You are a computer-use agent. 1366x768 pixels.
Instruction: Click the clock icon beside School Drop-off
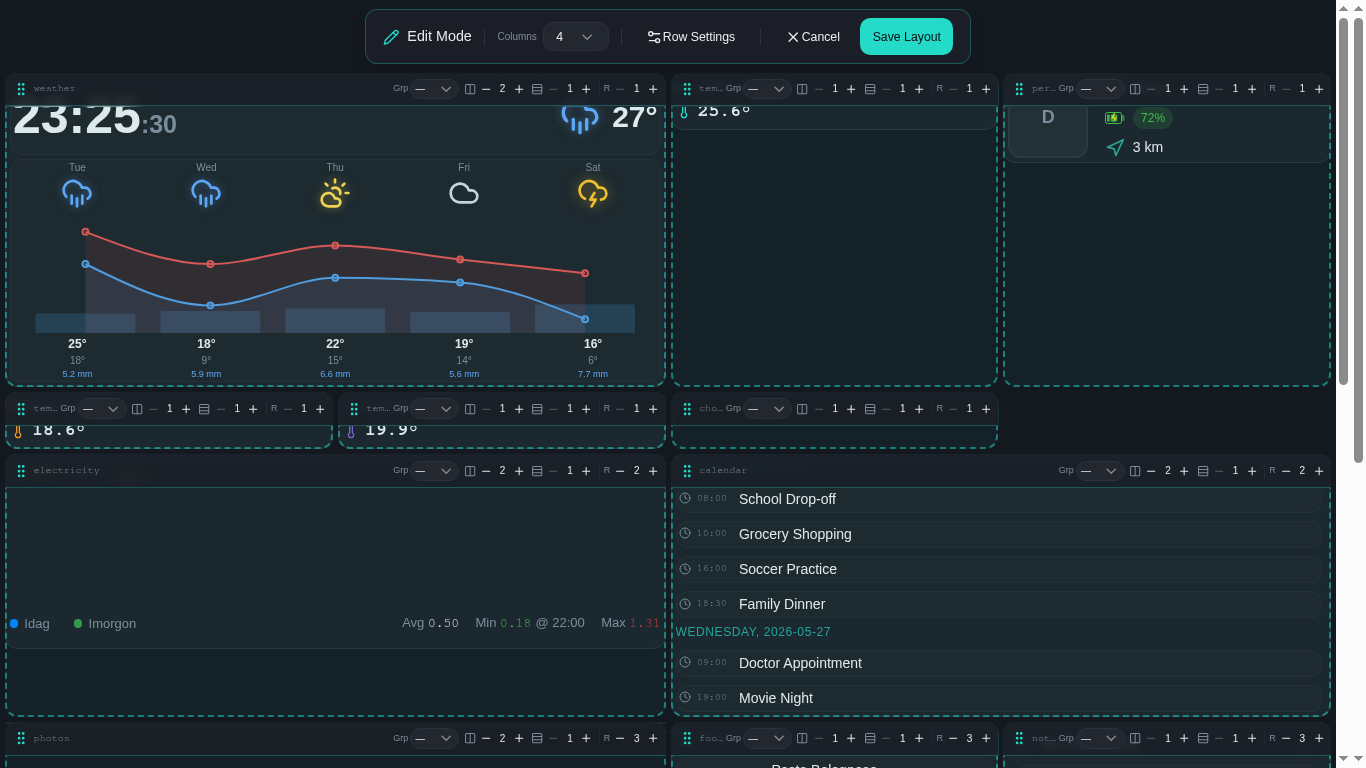(x=685, y=498)
